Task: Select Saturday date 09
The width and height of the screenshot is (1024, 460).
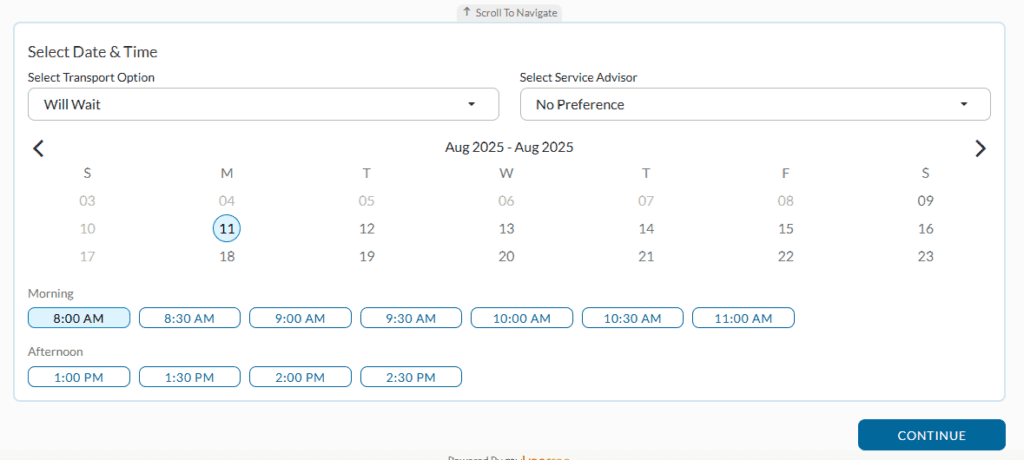Action: 925,201
